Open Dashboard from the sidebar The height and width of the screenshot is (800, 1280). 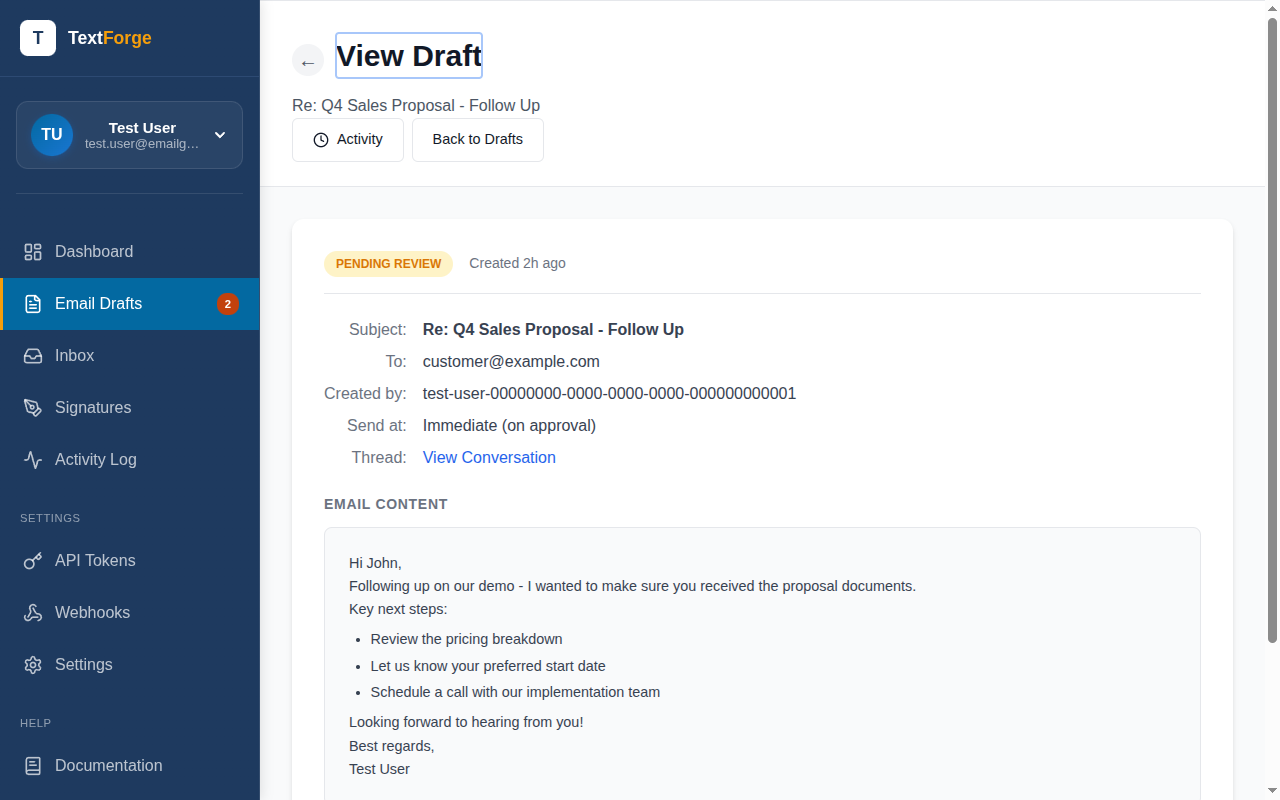130,252
